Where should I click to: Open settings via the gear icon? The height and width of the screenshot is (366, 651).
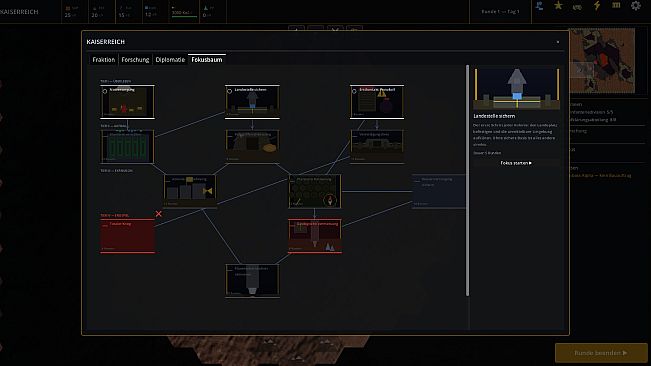636,6
